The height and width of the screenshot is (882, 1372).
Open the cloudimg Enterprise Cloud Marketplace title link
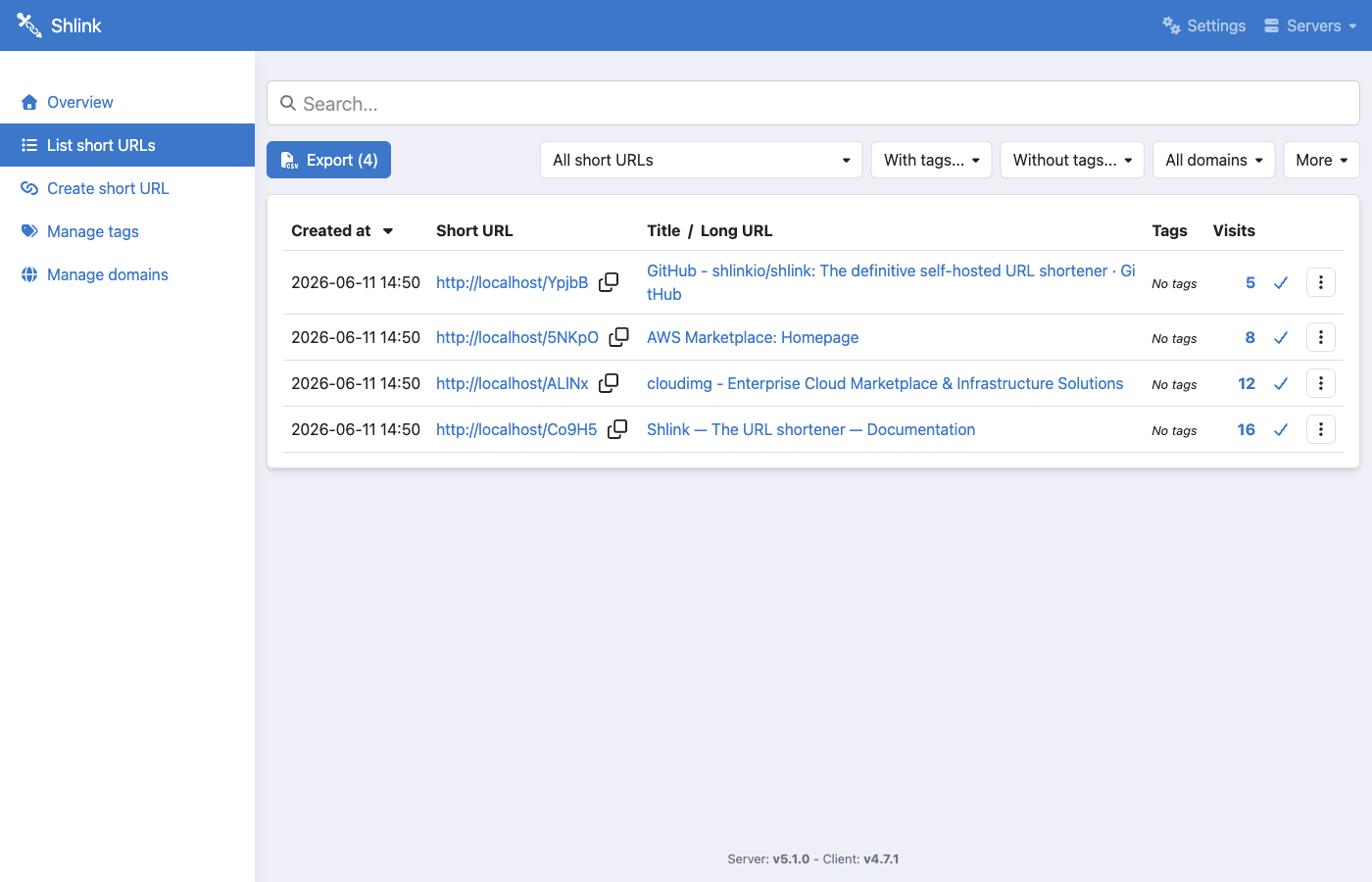tap(885, 383)
